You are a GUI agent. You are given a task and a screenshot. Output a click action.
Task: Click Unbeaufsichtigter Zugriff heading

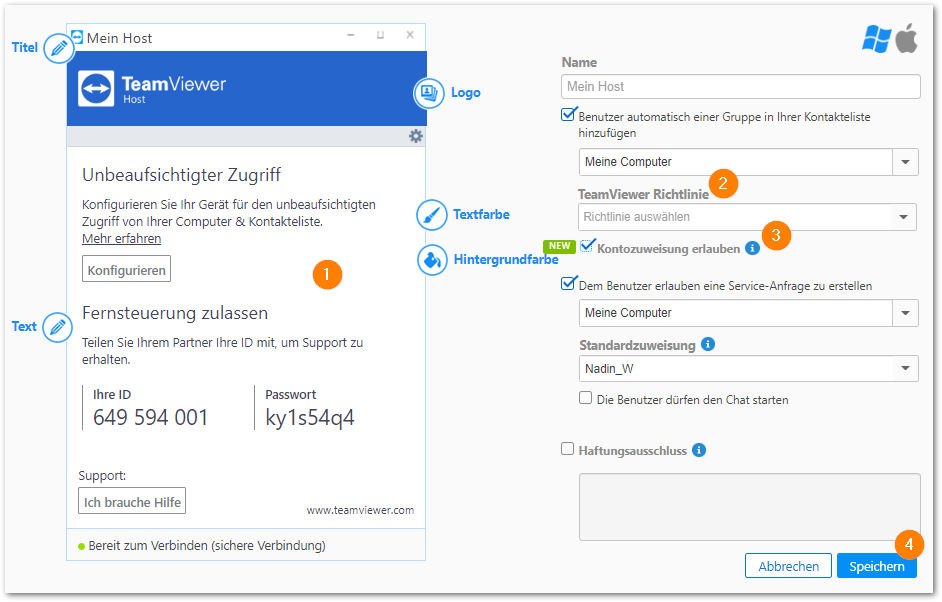(181, 175)
